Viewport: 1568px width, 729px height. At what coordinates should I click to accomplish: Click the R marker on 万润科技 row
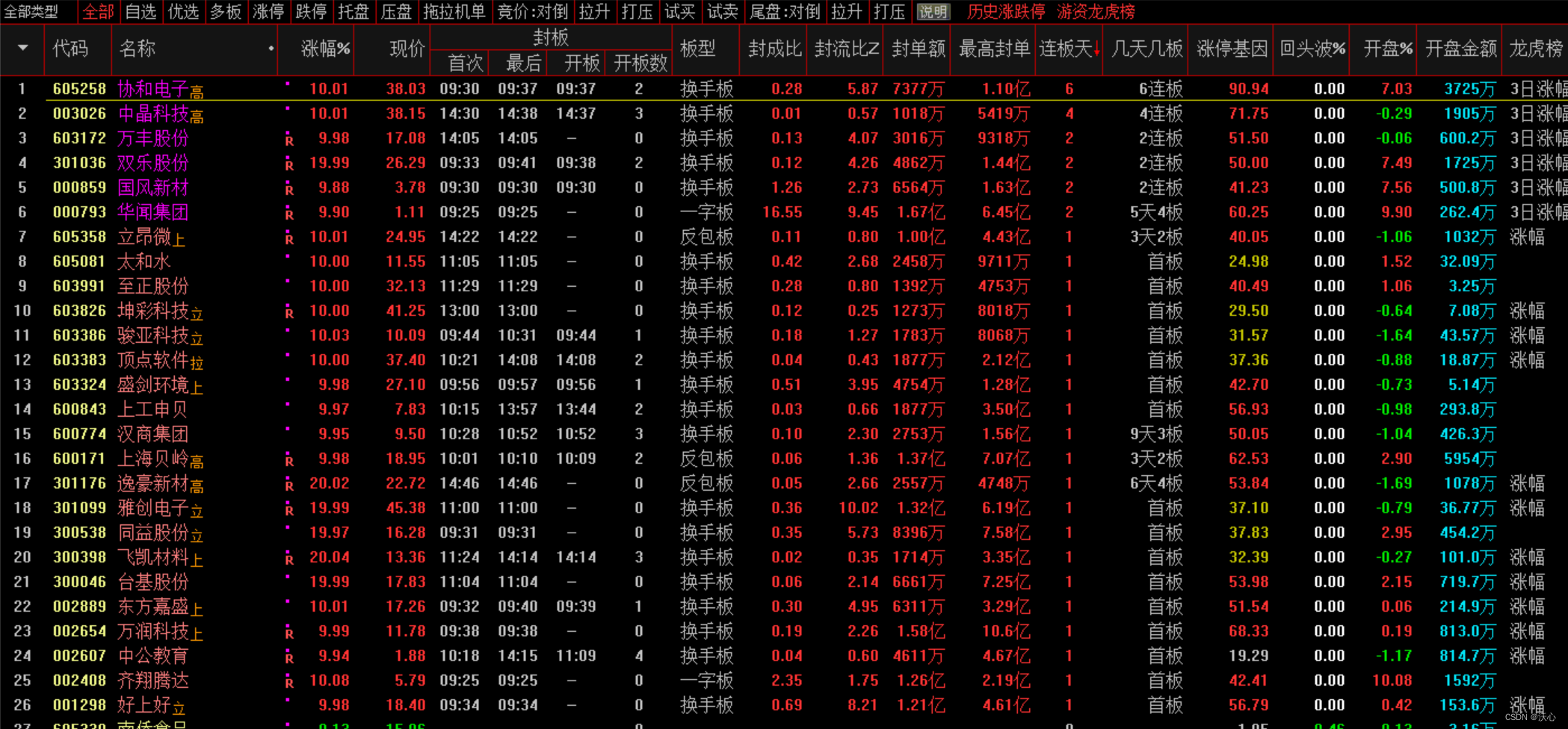tap(289, 633)
